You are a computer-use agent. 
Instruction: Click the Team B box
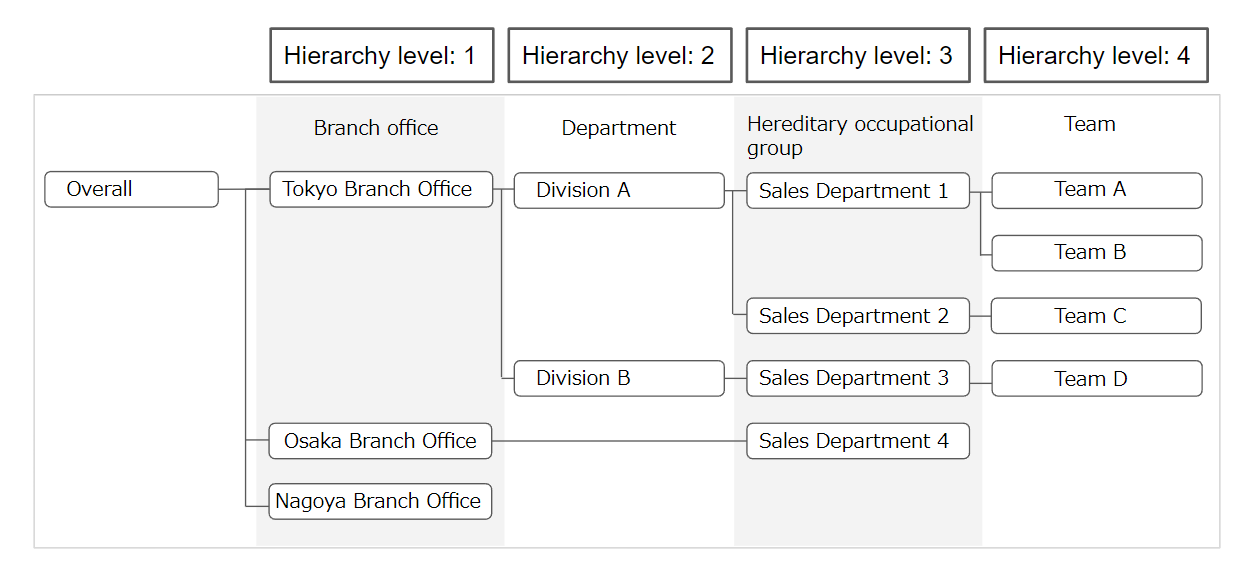pos(1096,253)
